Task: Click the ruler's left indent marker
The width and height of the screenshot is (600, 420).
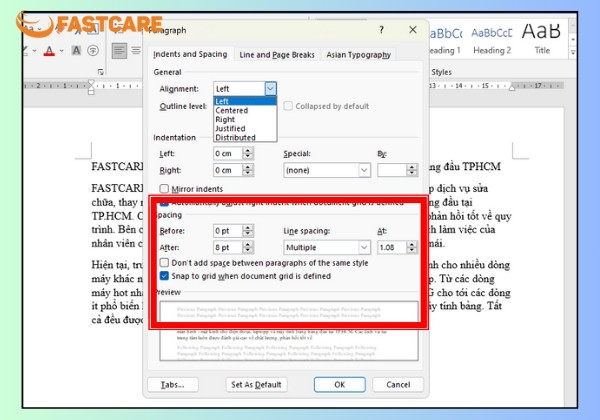Action: 91,86
